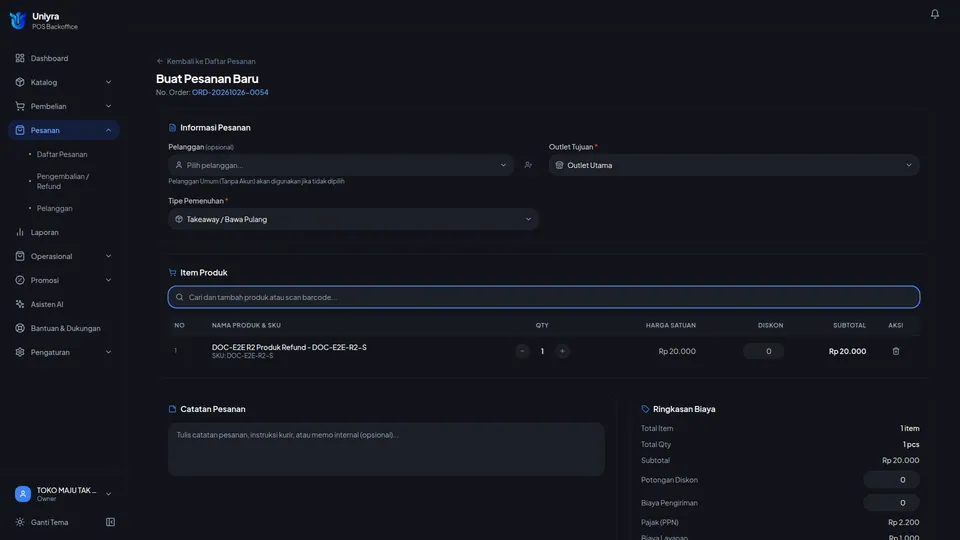Collapse sidebar with the panel icon
This screenshot has height=540, width=960.
[x=110, y=522]
